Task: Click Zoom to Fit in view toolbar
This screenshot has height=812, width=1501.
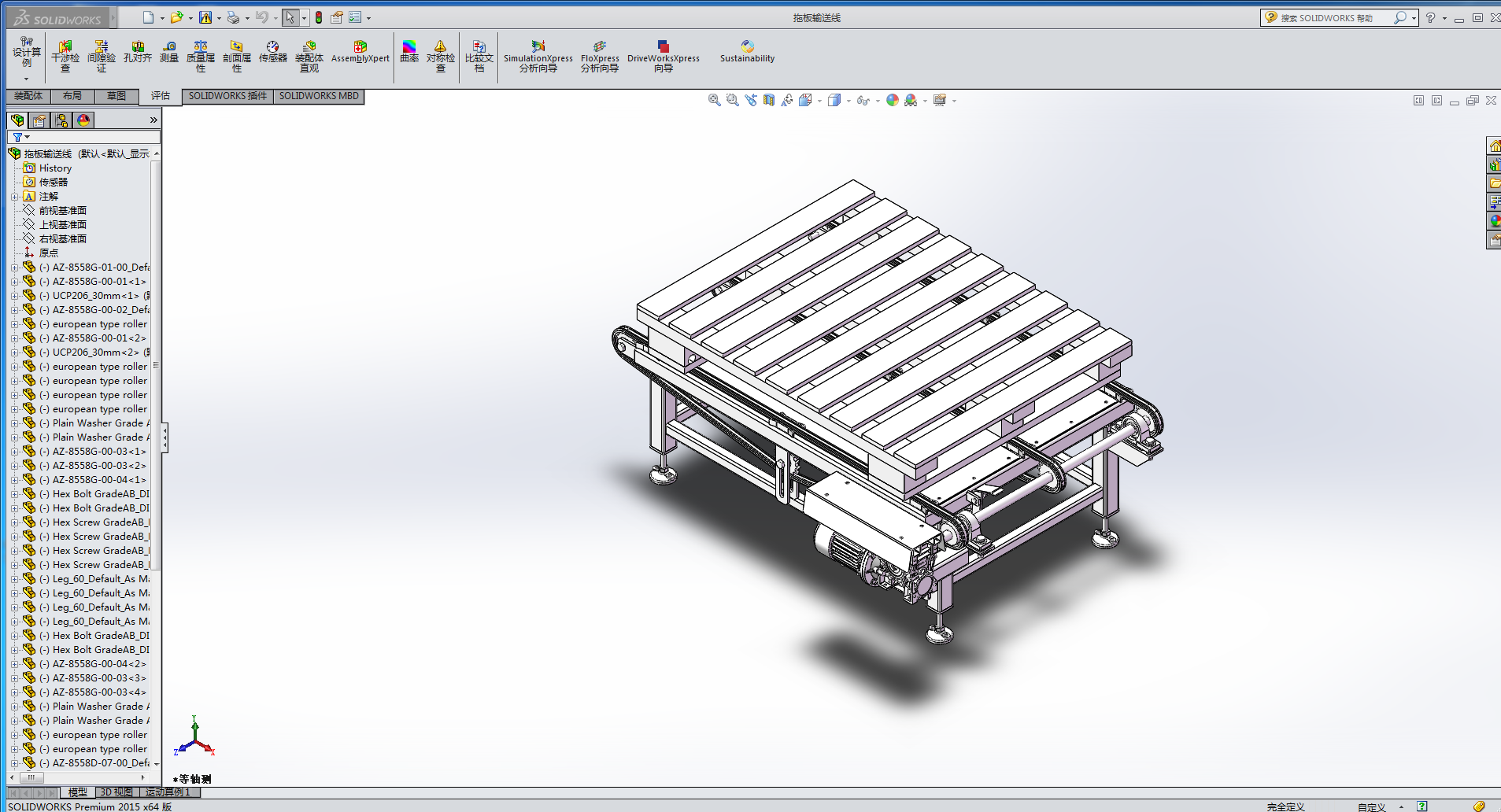Action: (x=714, y=100)
